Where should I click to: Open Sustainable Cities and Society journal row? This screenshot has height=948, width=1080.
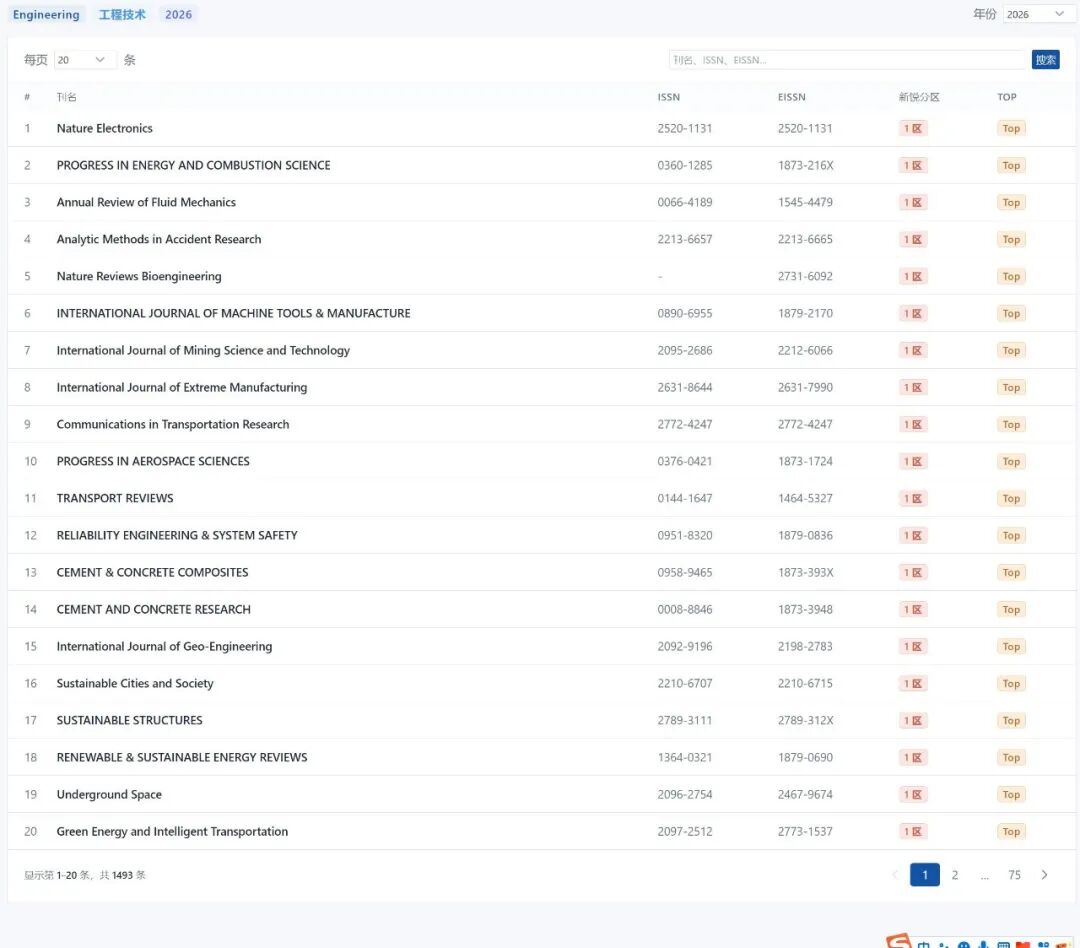click(x=135, y=683)
